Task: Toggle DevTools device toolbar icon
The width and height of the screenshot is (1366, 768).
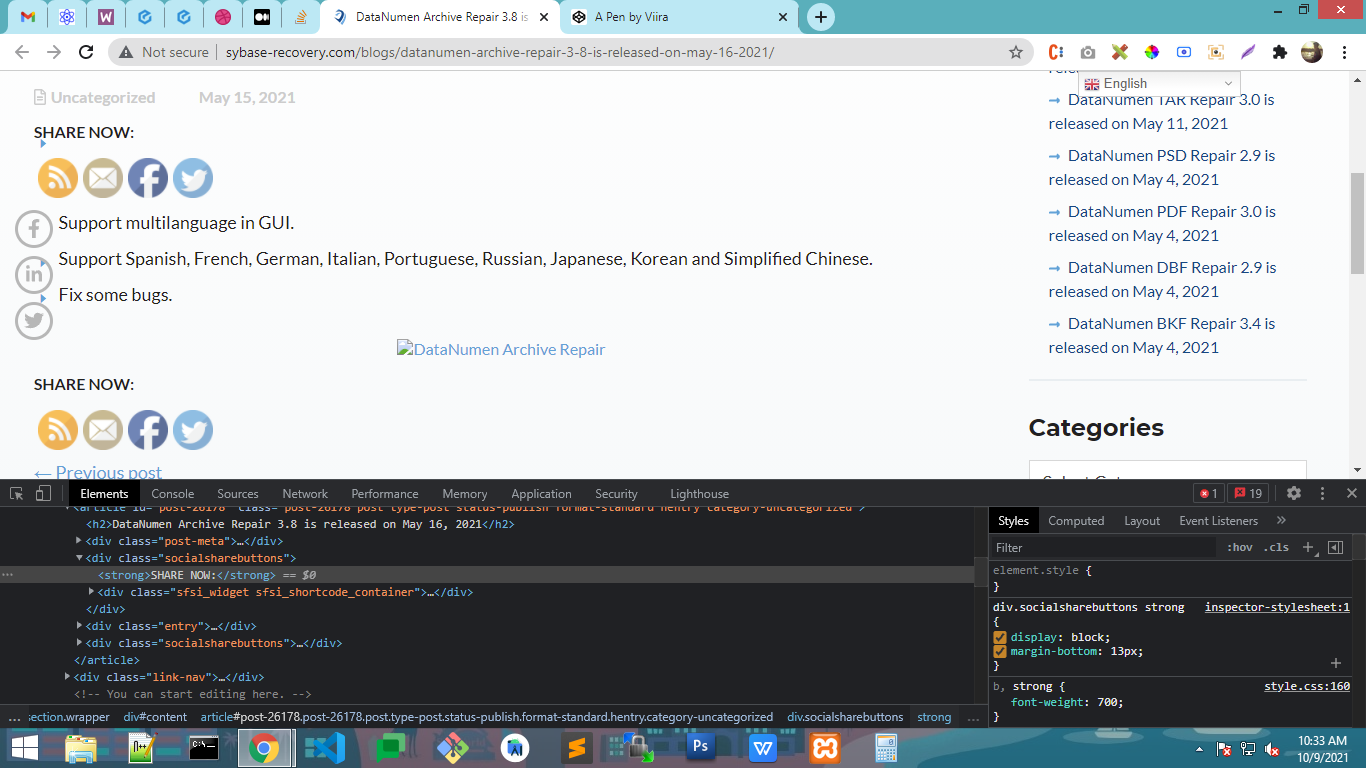Action: click(x=43, y=493)
